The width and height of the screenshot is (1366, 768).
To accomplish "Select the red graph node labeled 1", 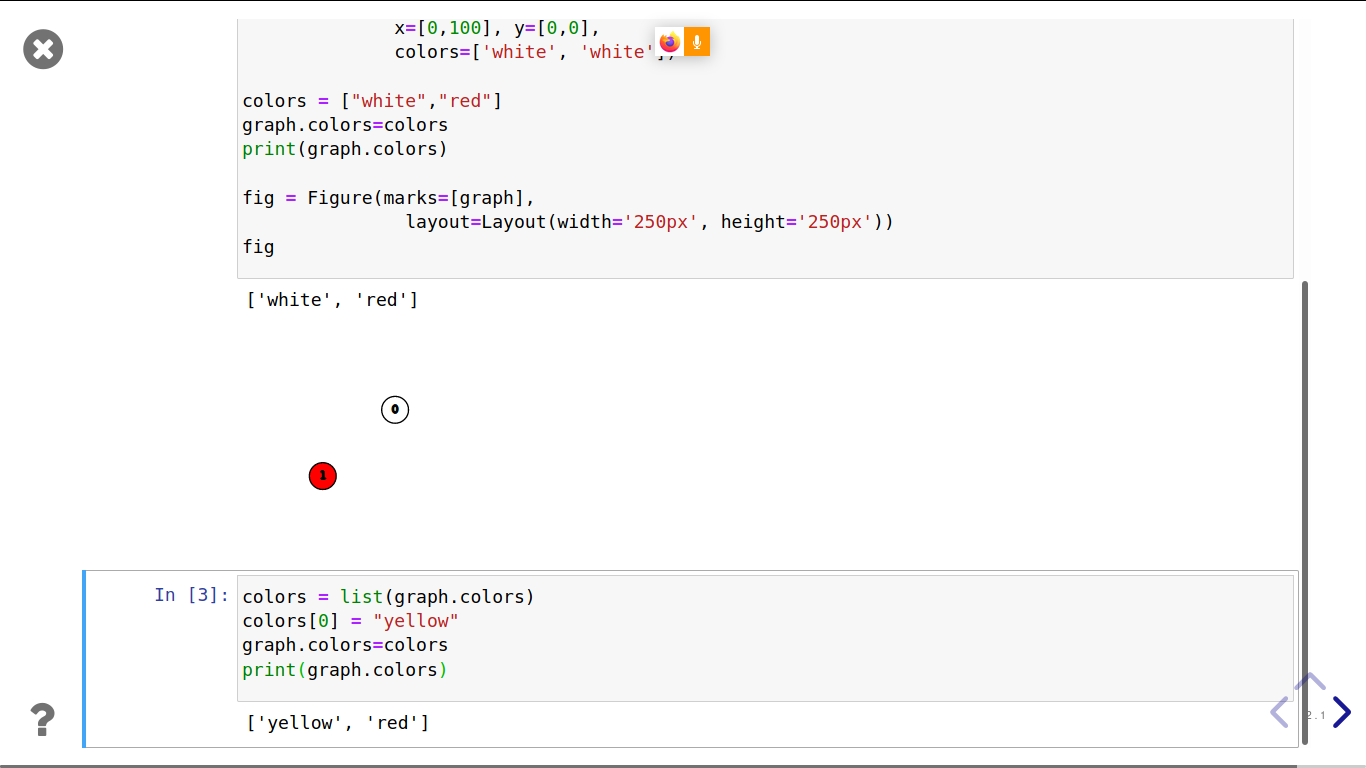I will tap(322, 476).
